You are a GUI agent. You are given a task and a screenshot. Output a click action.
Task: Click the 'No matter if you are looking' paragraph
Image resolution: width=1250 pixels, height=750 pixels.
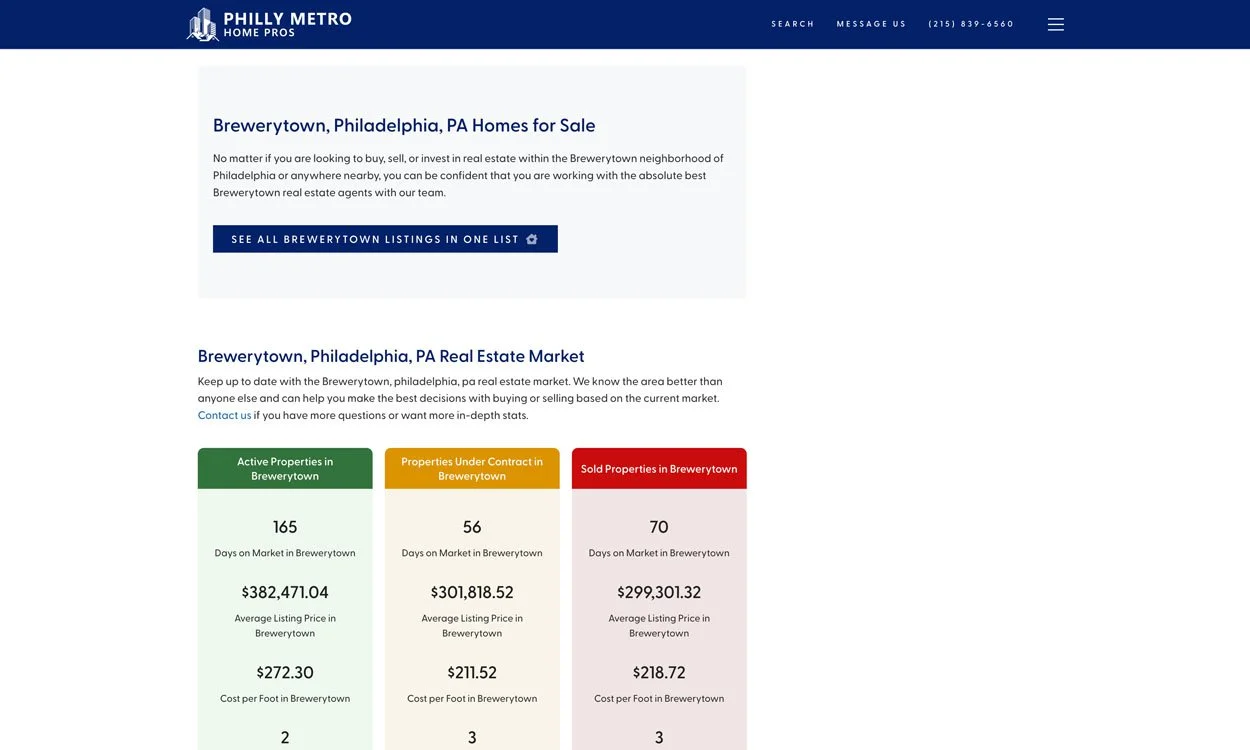pos(468,175)
